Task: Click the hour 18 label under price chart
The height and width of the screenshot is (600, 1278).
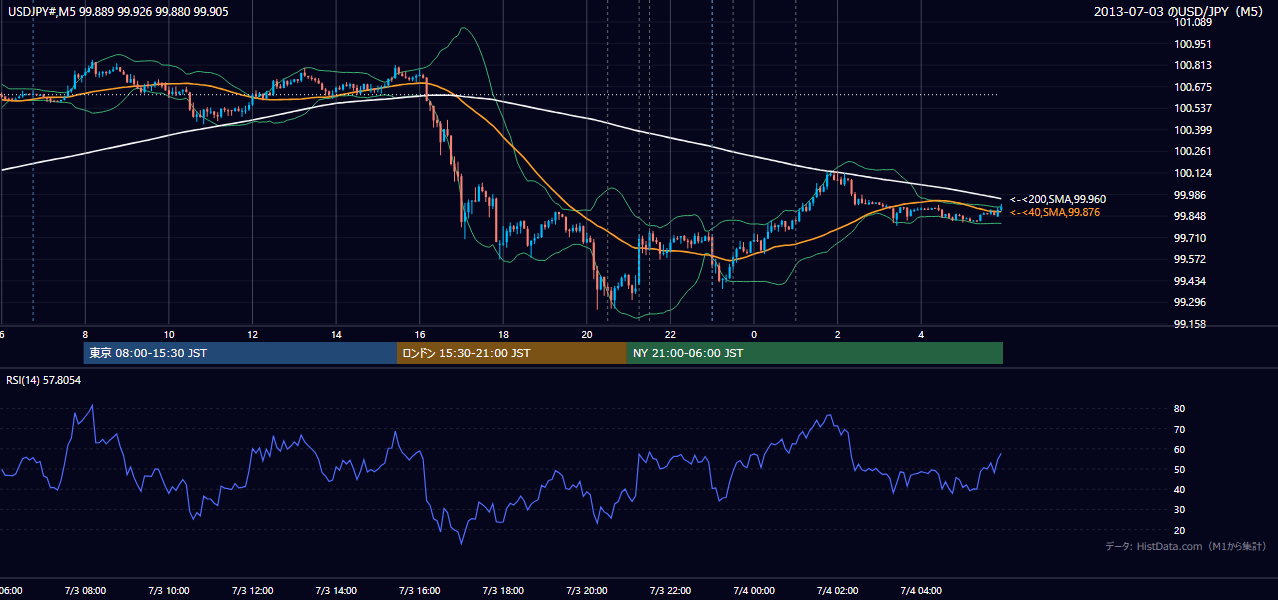Action: (x=504, y=335)
